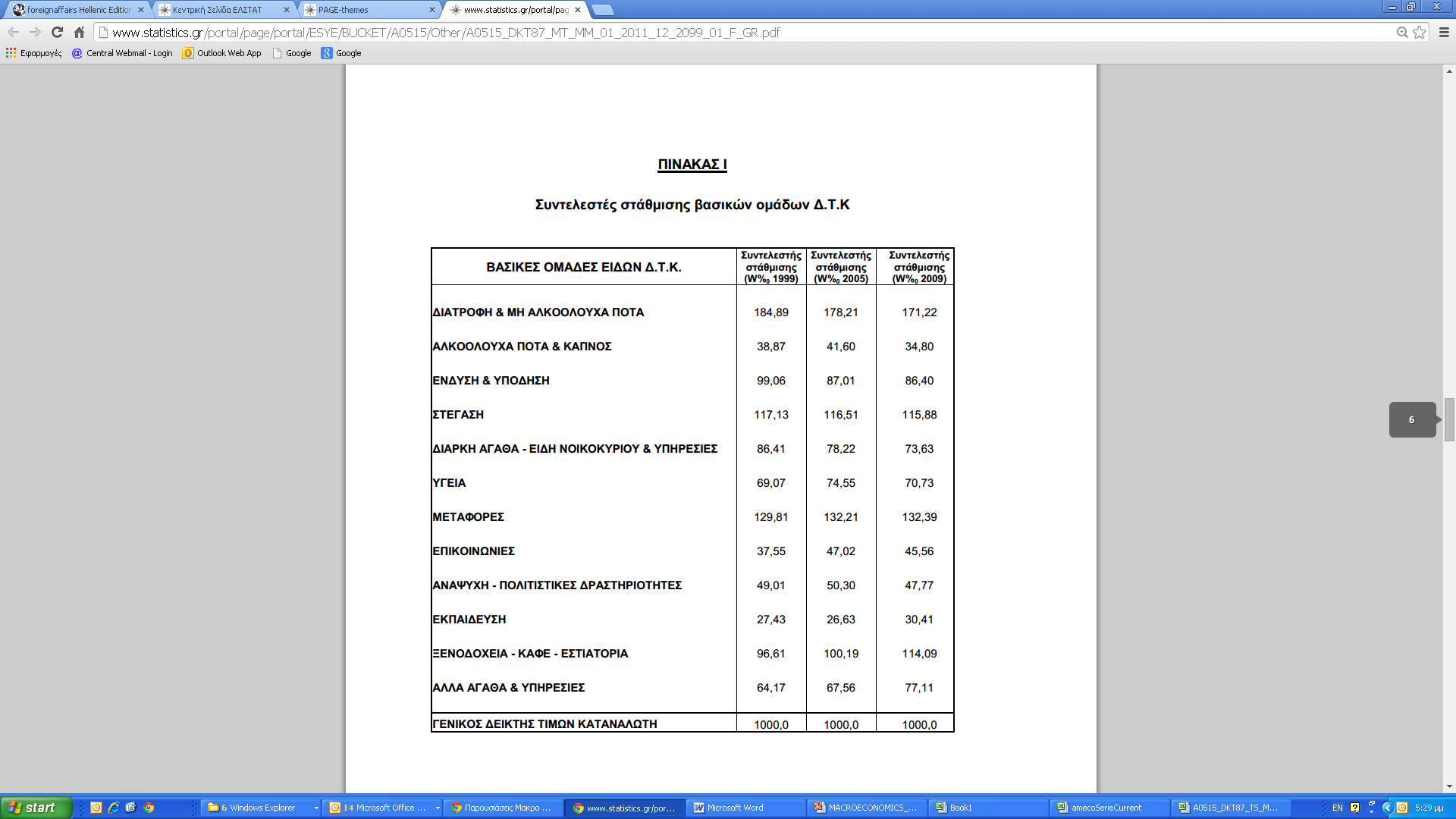Image resolution: width=1456 pixels, height=819 pixels.
Task: Click the ΣΤΕΓΑΣΗ row label
Action: pos(457,415)
